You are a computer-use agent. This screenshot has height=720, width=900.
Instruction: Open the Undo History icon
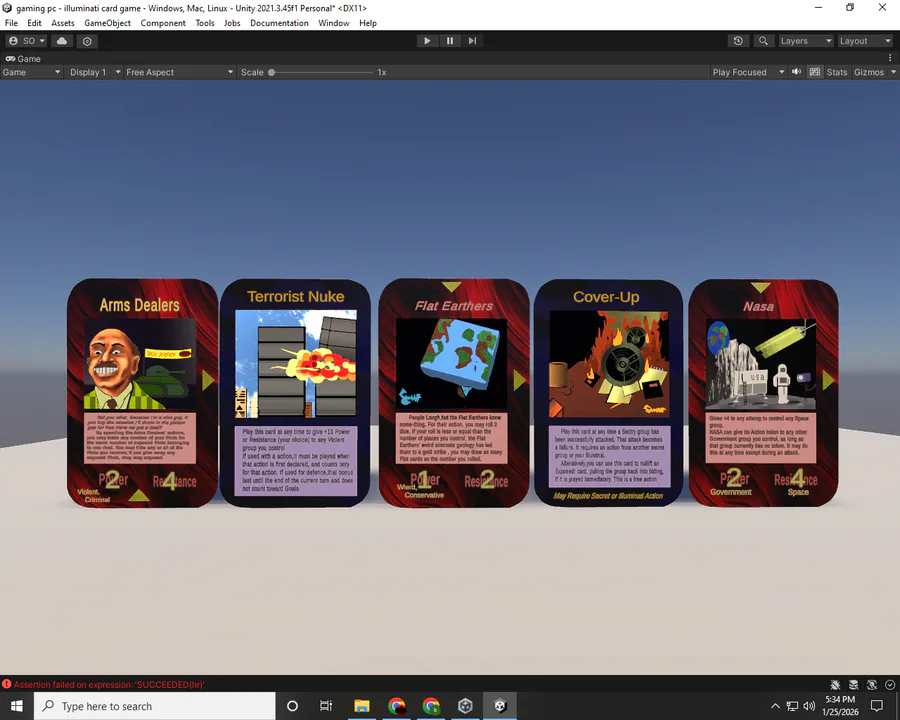(738, 41)
